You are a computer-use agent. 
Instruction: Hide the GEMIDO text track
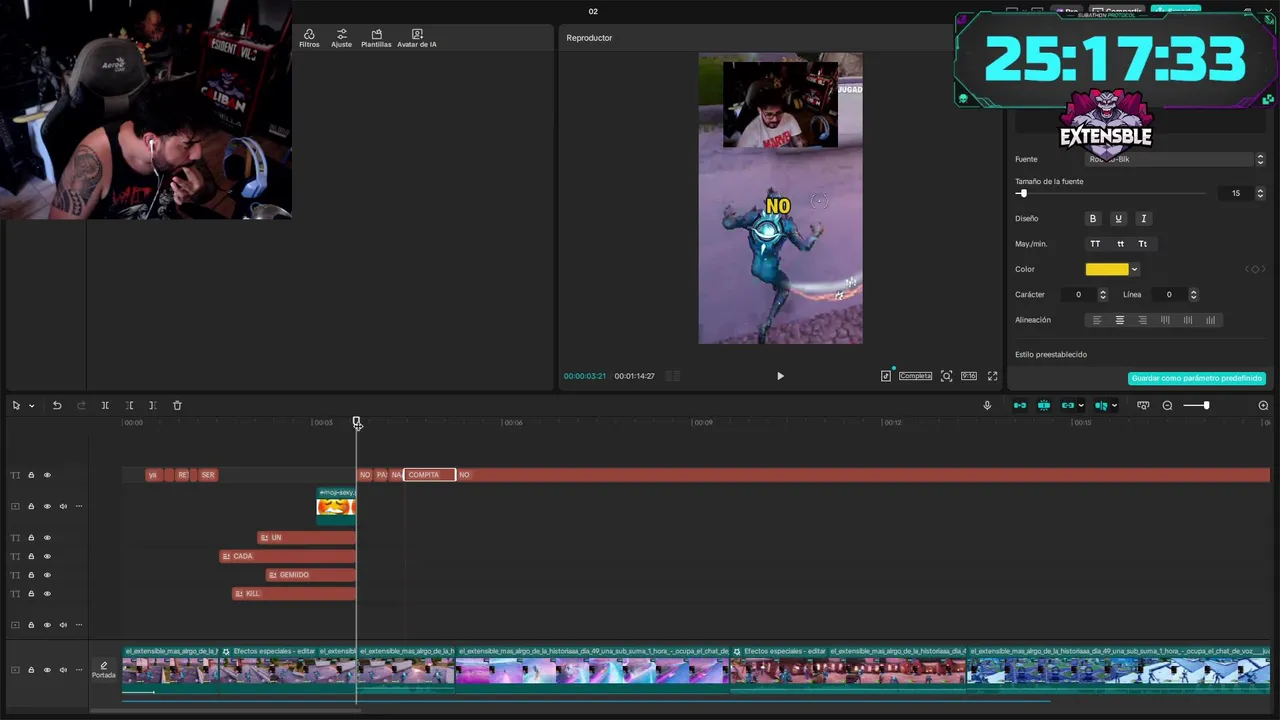(47, 575)
